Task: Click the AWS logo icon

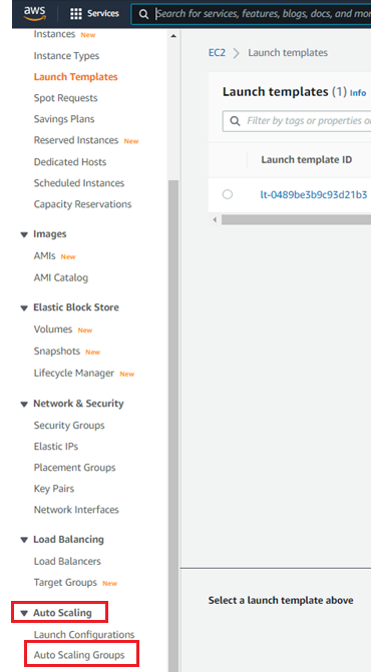Action: coord(35,14)
